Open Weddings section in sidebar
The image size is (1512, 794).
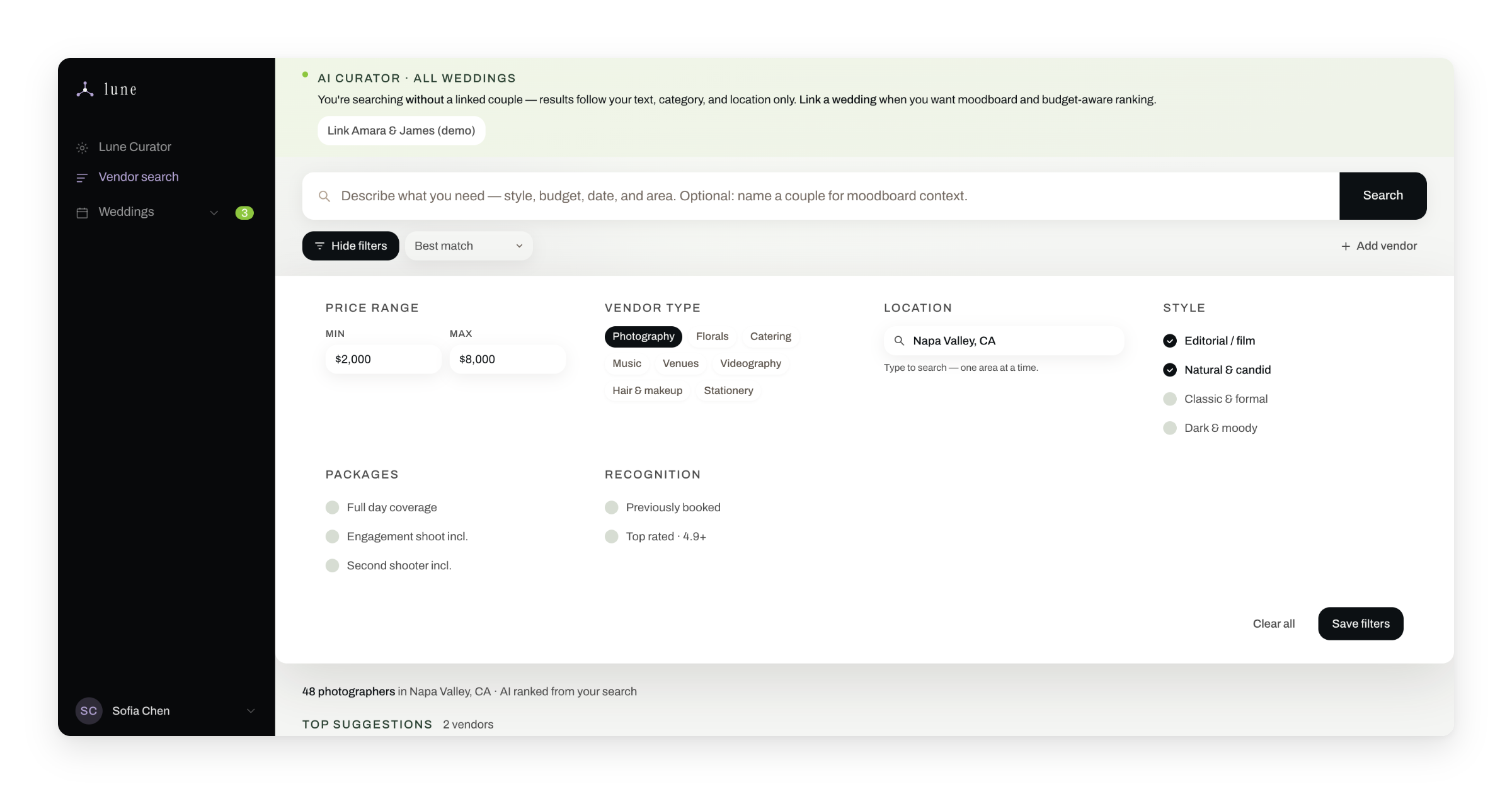(126, 212)
